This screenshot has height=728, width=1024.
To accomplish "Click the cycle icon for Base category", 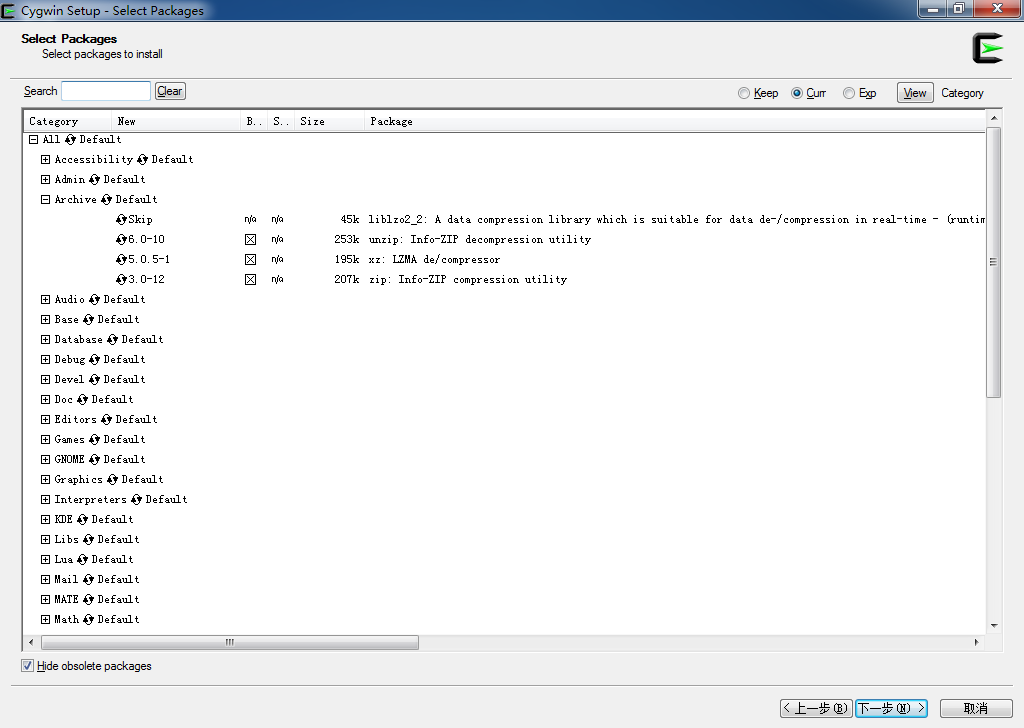I will coord(88,320).
